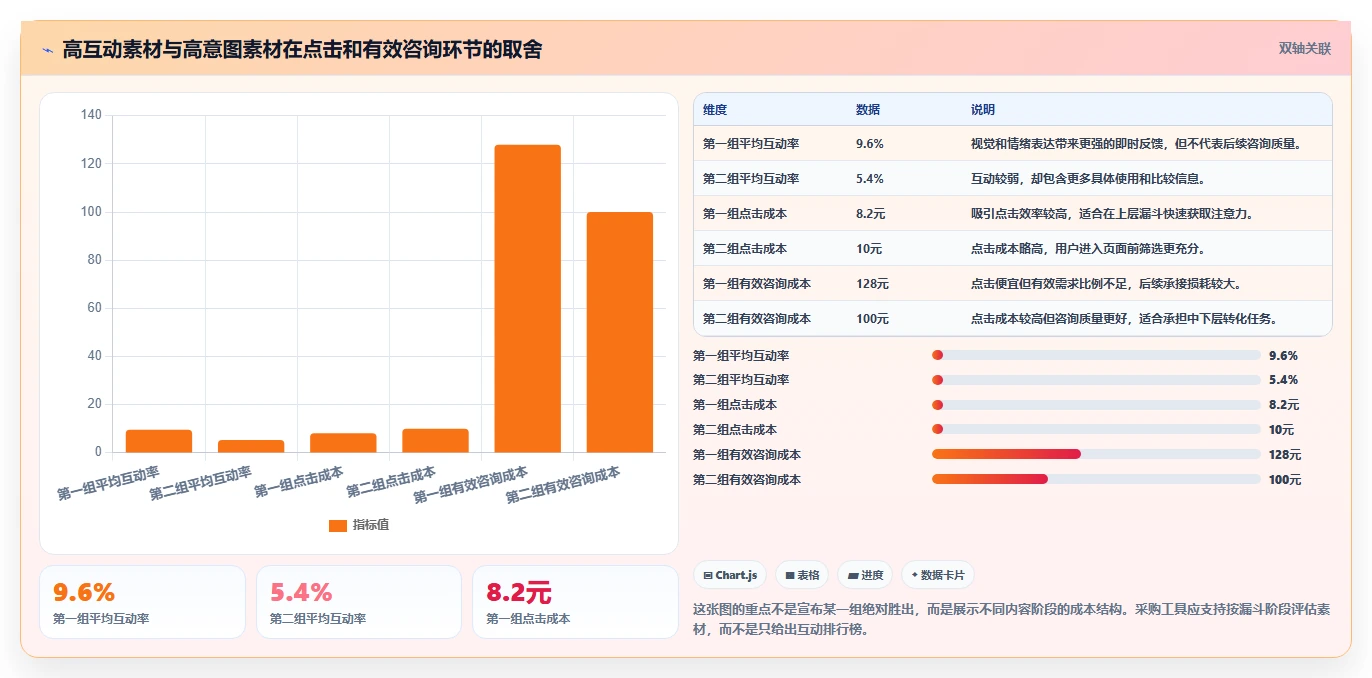The width and height of the screenshot is (1372, 678).
Task: Click the 第一组点击成本 x-axis label under chart
Action: coord(299,481)
